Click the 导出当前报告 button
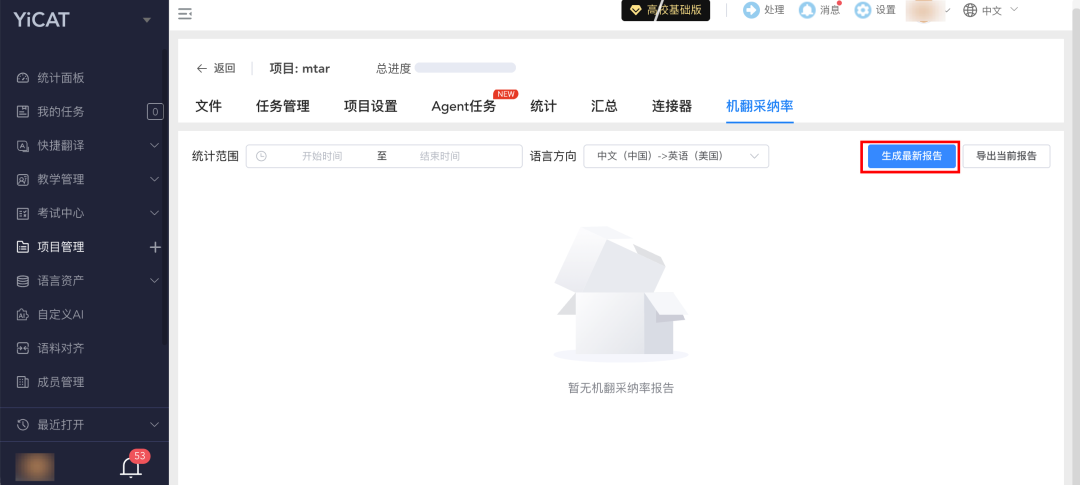 point(1006,156)
